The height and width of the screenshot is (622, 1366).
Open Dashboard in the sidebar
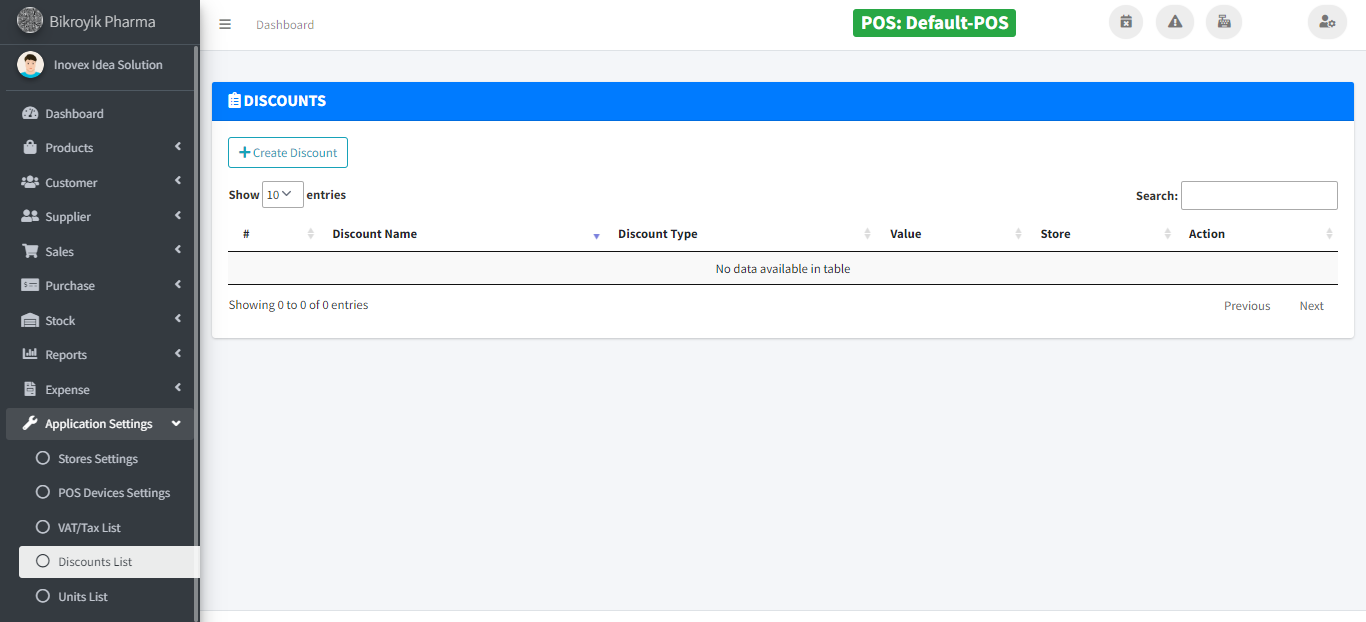point(74,114)
